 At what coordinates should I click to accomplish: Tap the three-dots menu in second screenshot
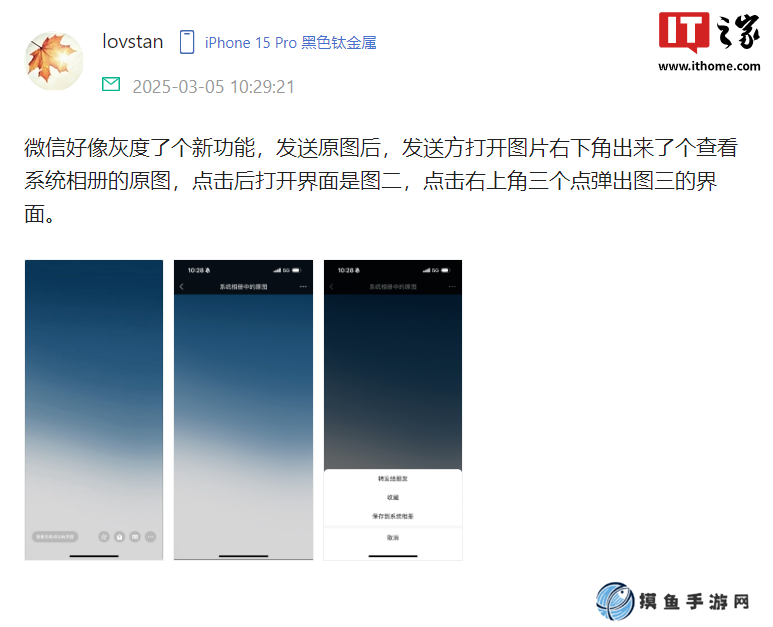click(303, 286)
